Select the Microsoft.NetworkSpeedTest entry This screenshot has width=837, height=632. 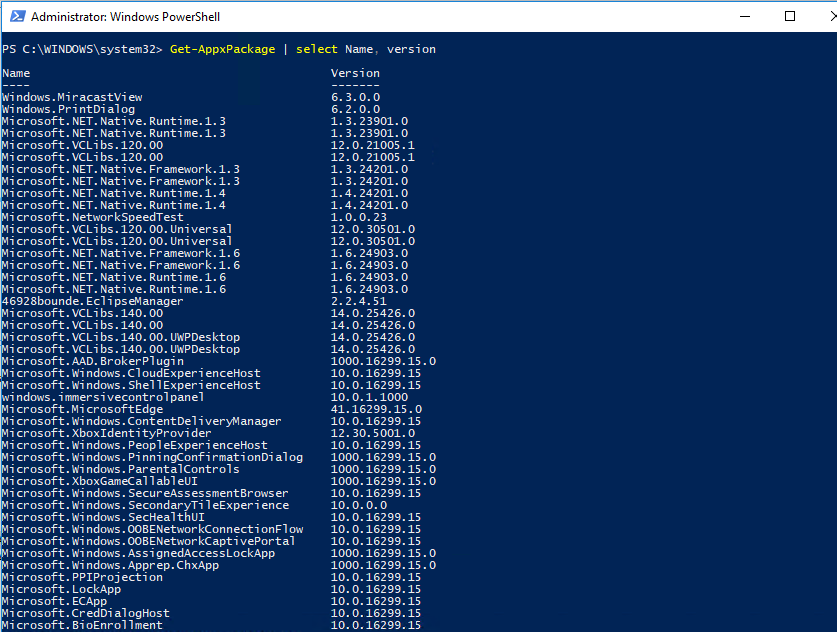click(93, 217)
